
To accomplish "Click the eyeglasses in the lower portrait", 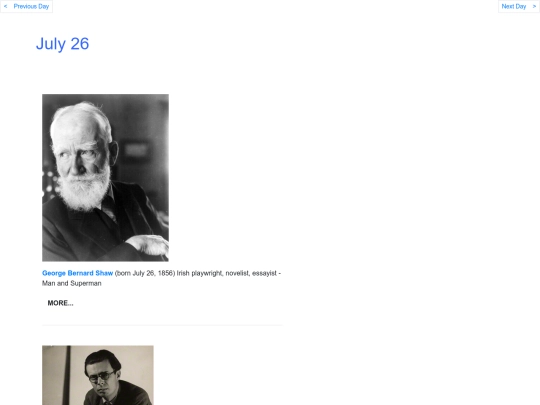I will pyautogui.click(x=102, y=376).
